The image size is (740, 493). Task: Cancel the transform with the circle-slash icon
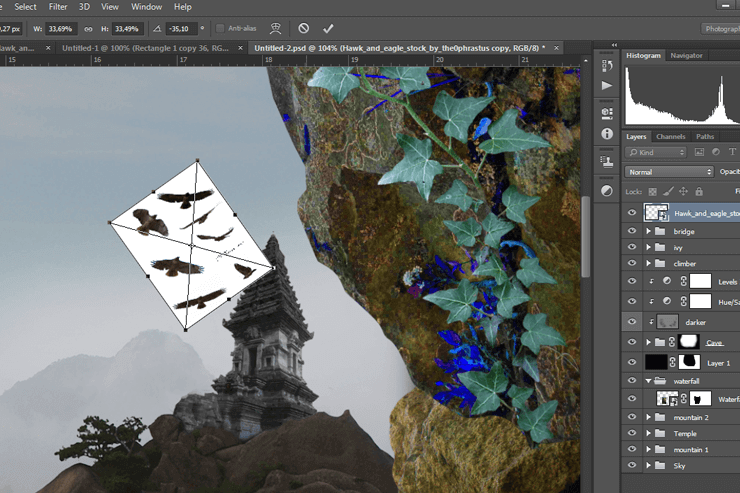click(x=304, y=29)
